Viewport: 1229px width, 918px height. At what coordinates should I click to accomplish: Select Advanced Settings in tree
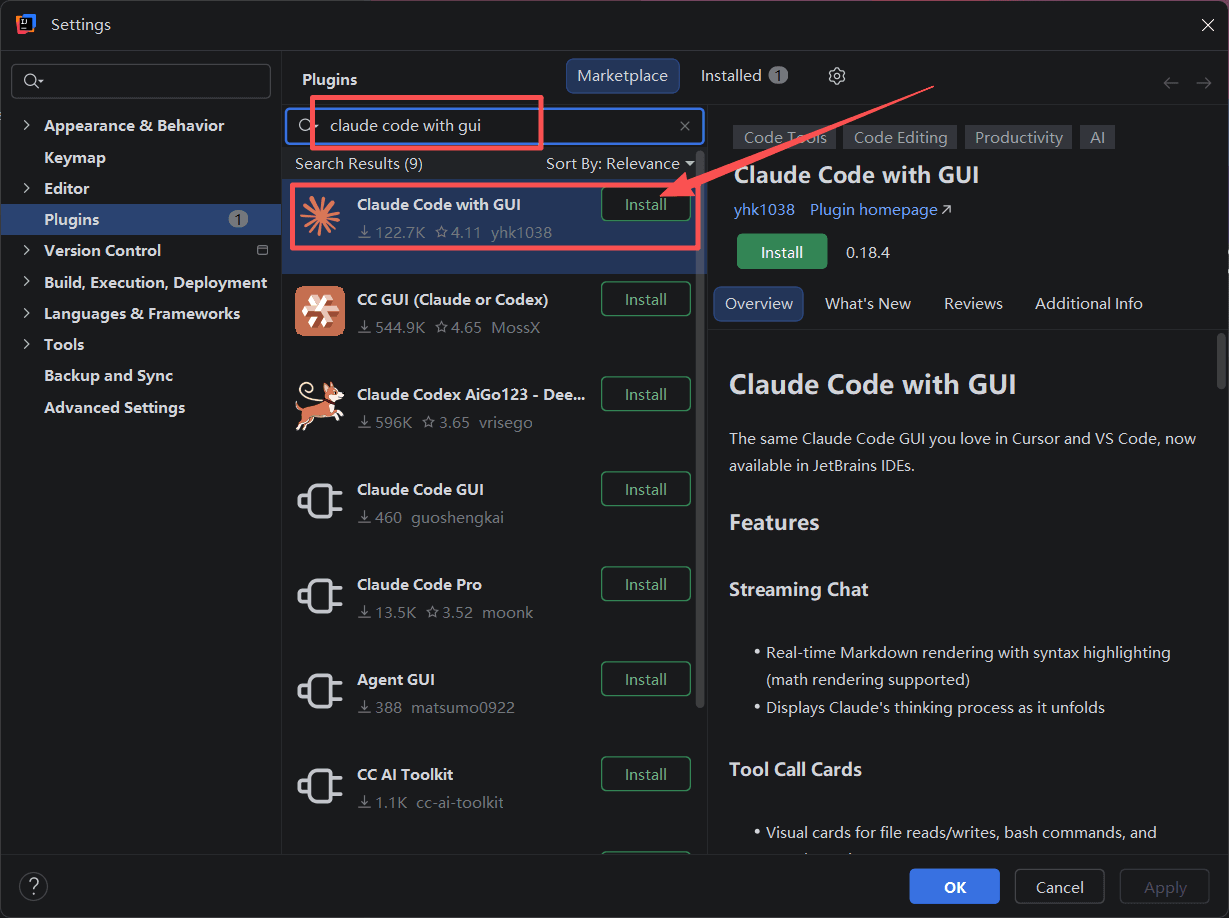pos(115,407)
